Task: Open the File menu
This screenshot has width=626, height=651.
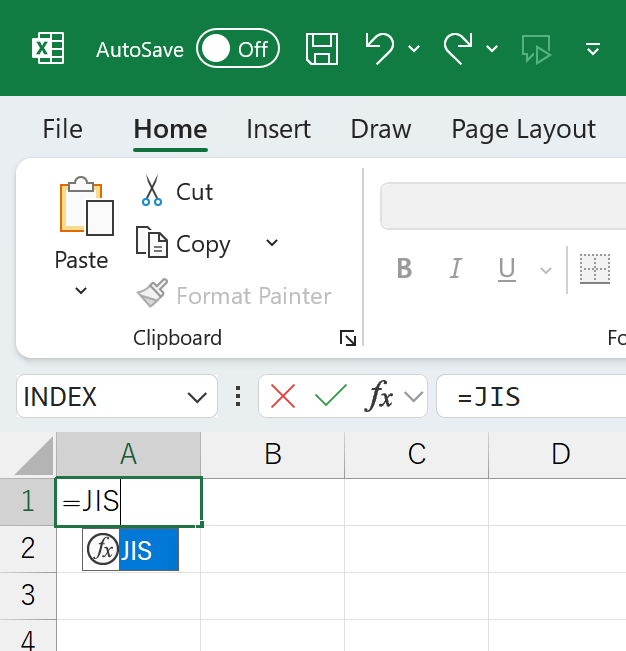Action: click(62, 129)
